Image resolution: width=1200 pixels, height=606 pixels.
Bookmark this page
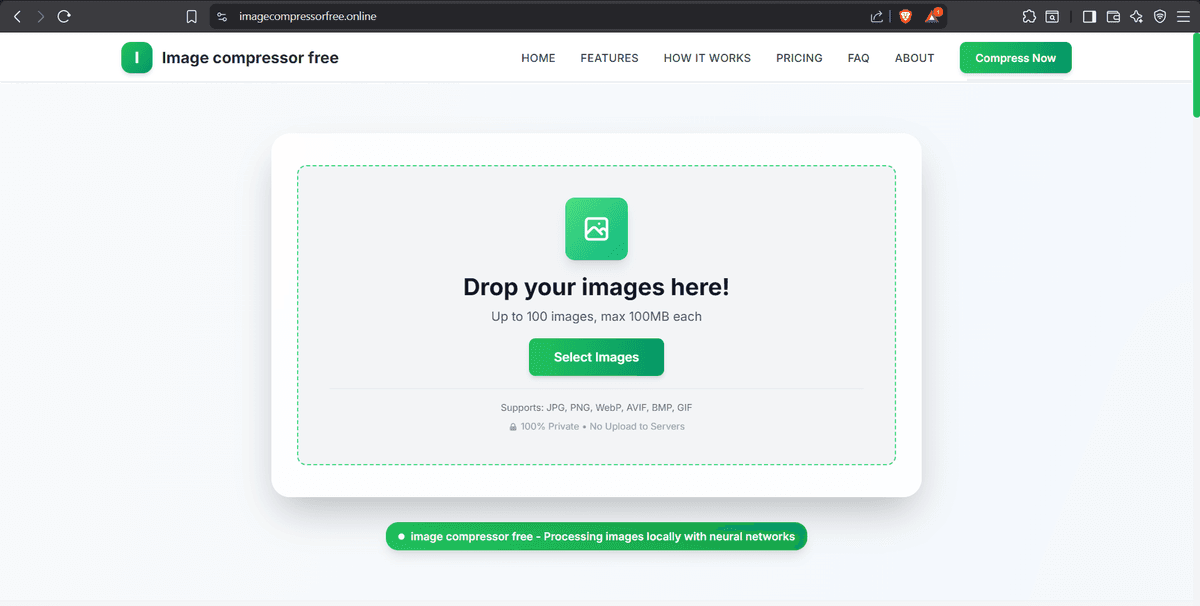click(x=191, y=16)
